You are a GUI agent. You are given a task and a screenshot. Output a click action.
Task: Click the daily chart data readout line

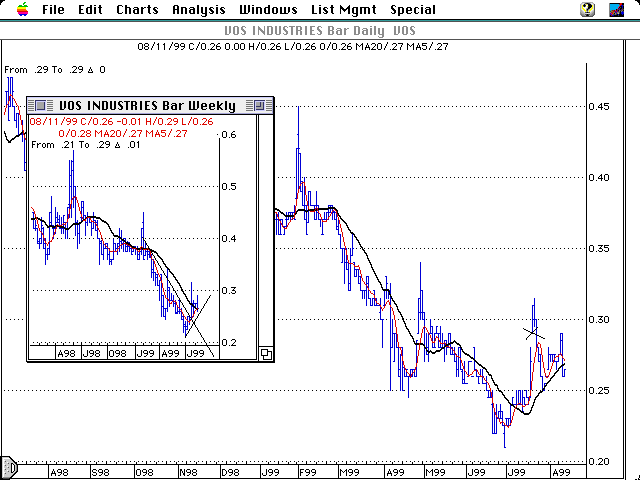(293, 47)
